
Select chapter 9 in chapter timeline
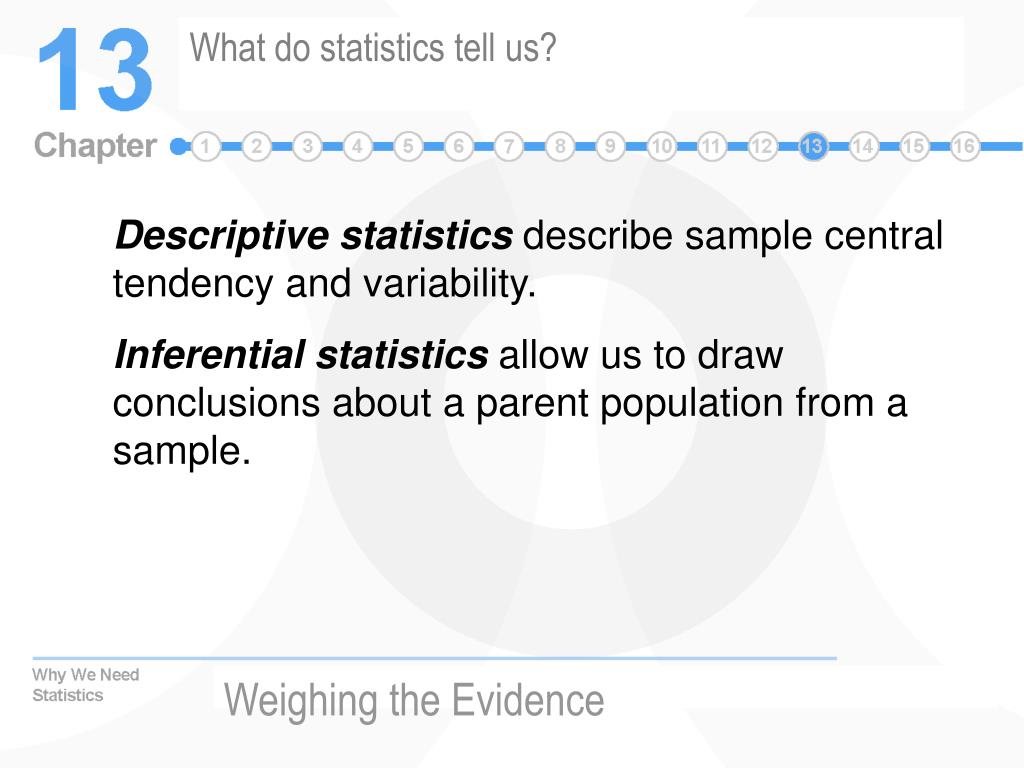[x=610, y=146]
